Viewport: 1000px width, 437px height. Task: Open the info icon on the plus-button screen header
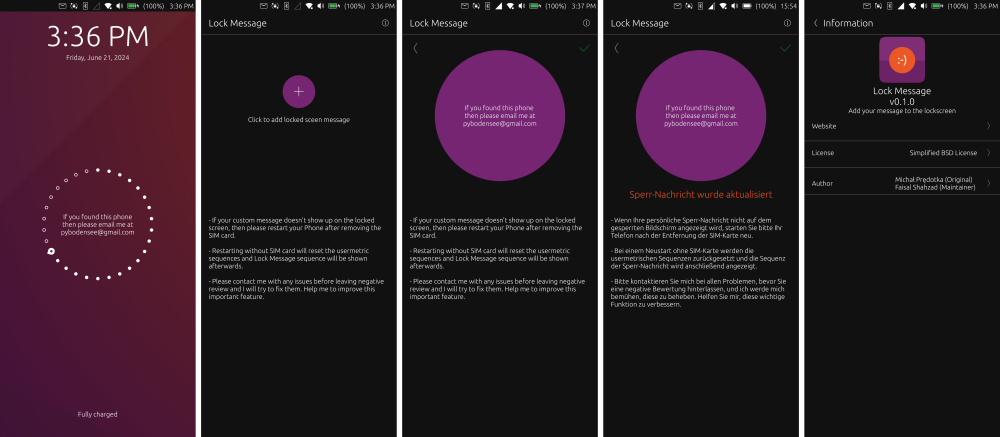(x=385, y=23)
